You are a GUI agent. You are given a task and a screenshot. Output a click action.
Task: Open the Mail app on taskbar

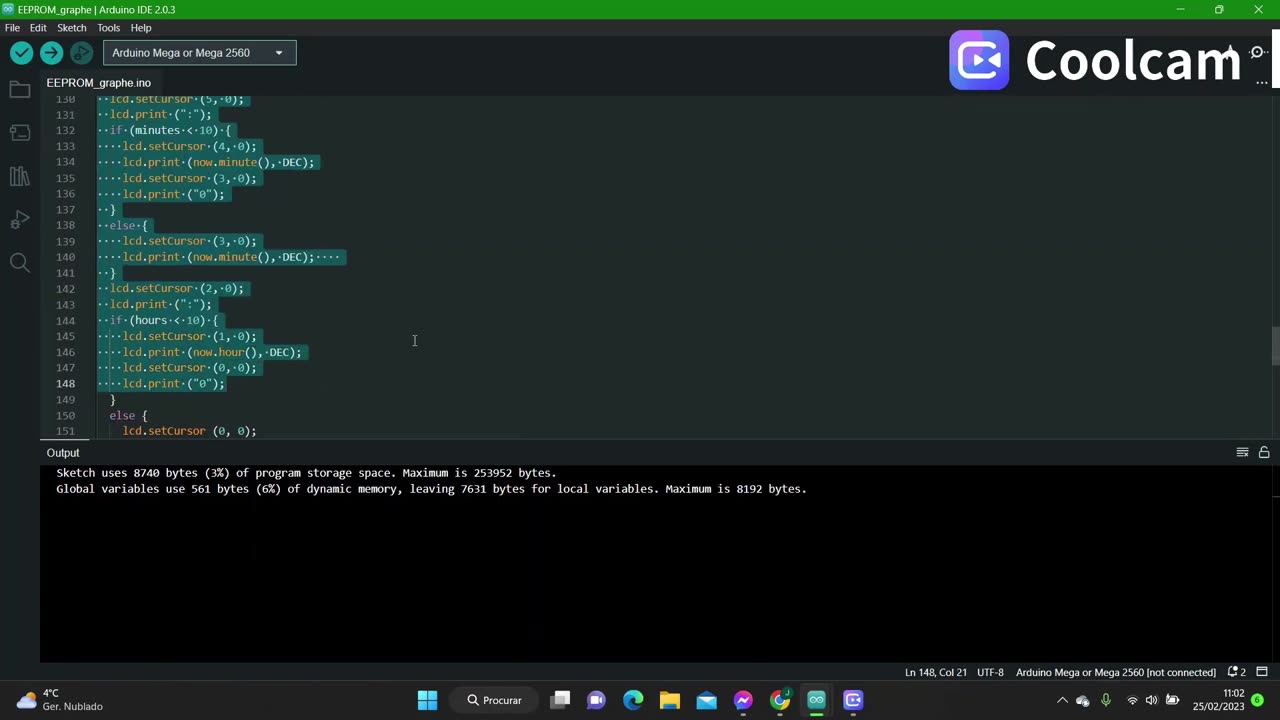(707, 700)
